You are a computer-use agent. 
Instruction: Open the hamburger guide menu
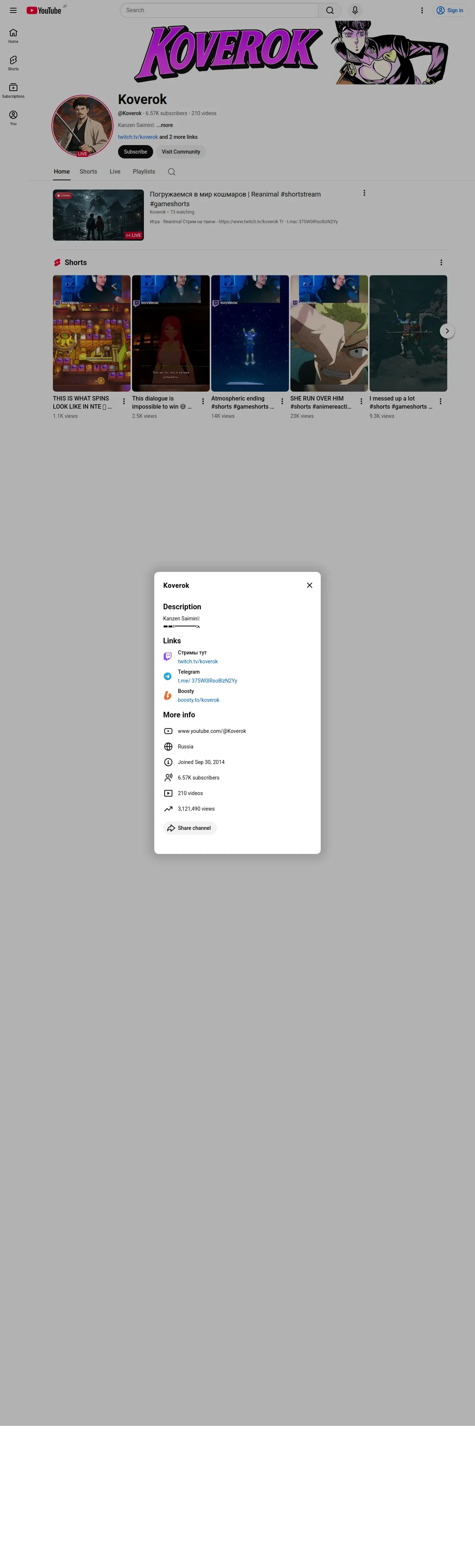click(x=13, y=10)
